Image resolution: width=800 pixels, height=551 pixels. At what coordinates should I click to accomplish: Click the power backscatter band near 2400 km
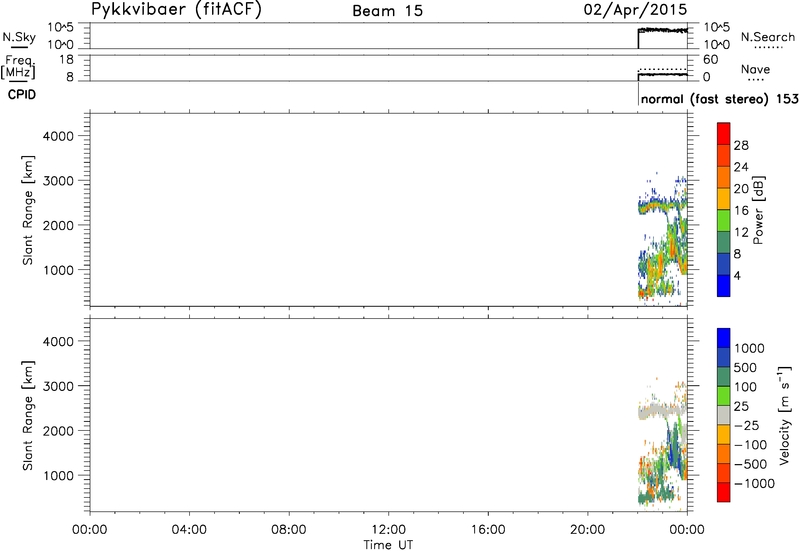pyautogui.click(x=662, y=206)
